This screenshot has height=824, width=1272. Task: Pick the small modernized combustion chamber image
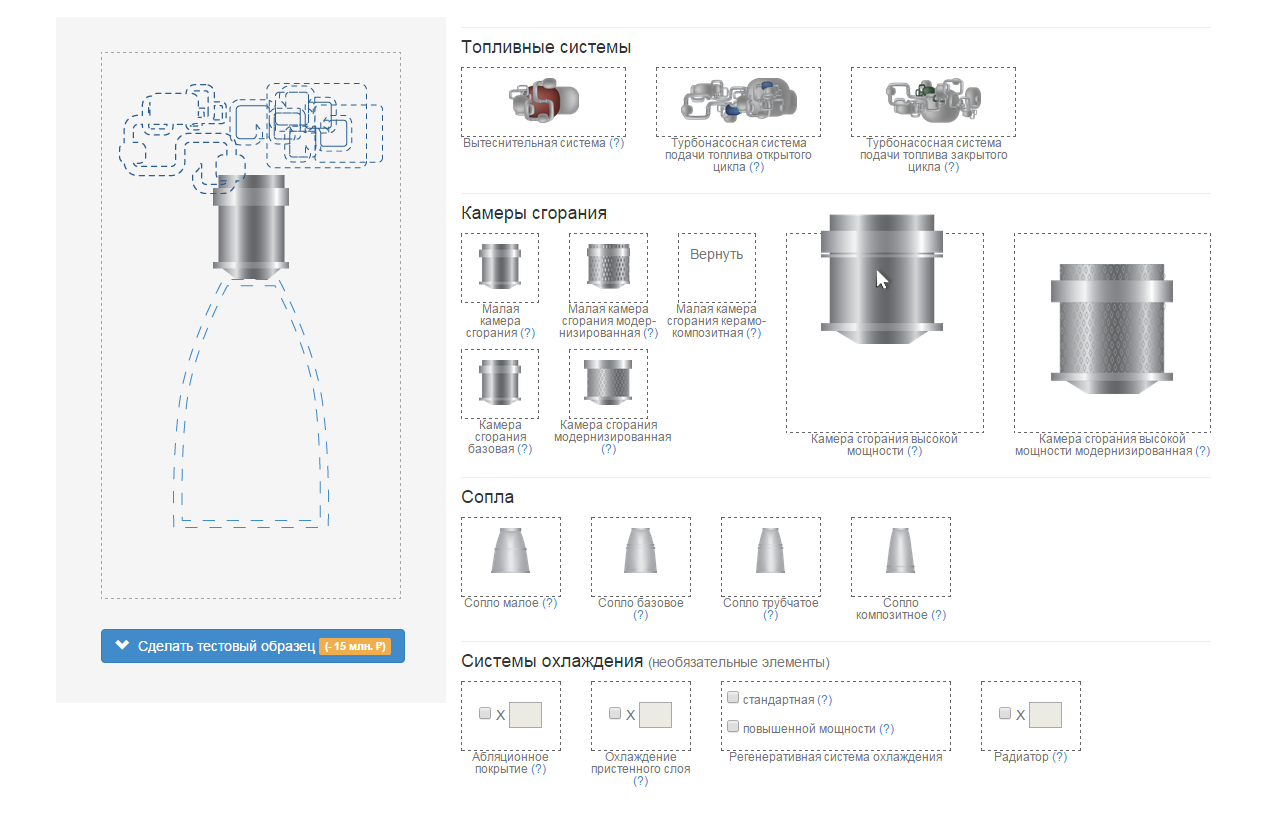(608, 267)
